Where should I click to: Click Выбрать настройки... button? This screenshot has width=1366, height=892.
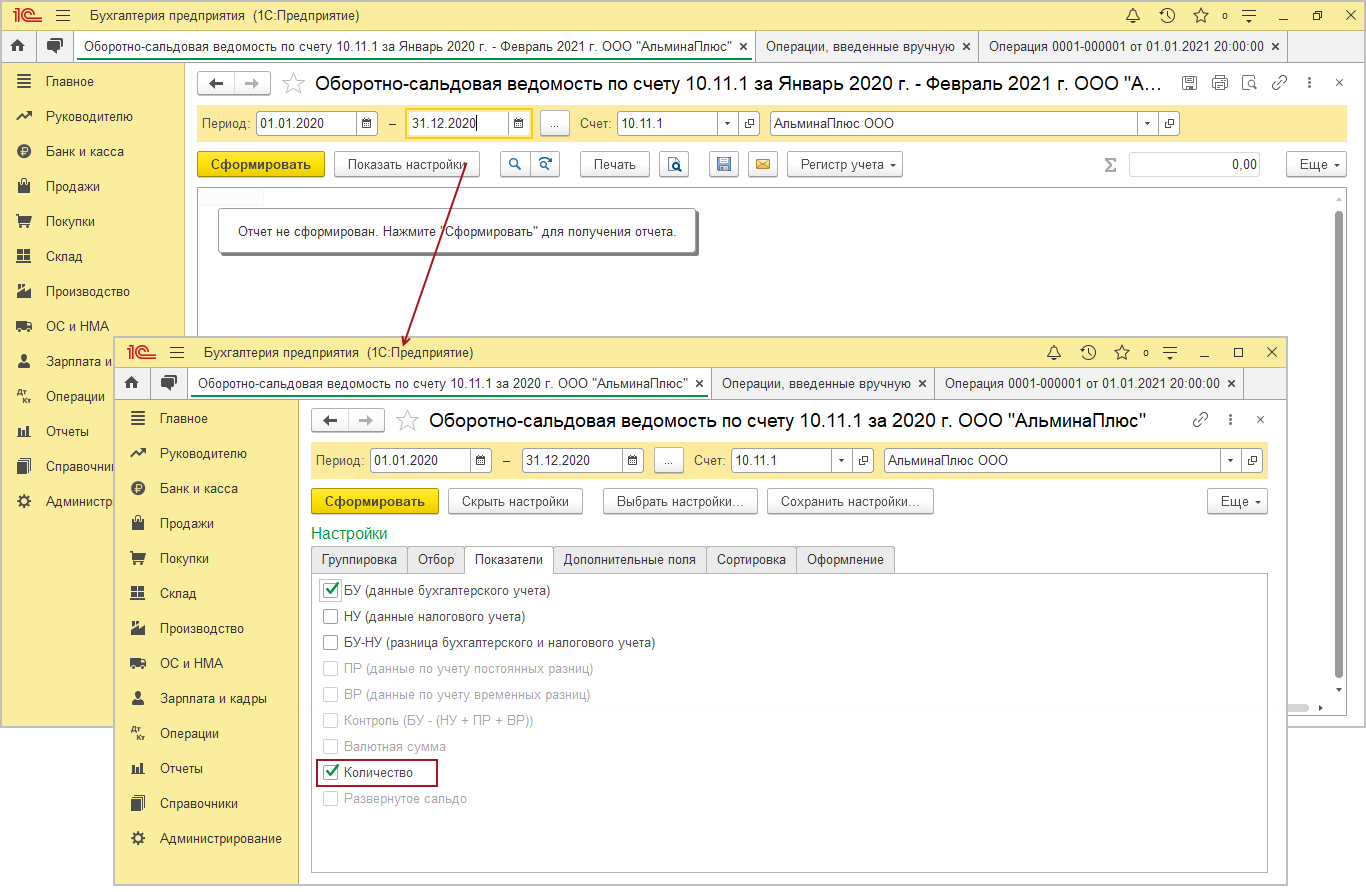681,501
